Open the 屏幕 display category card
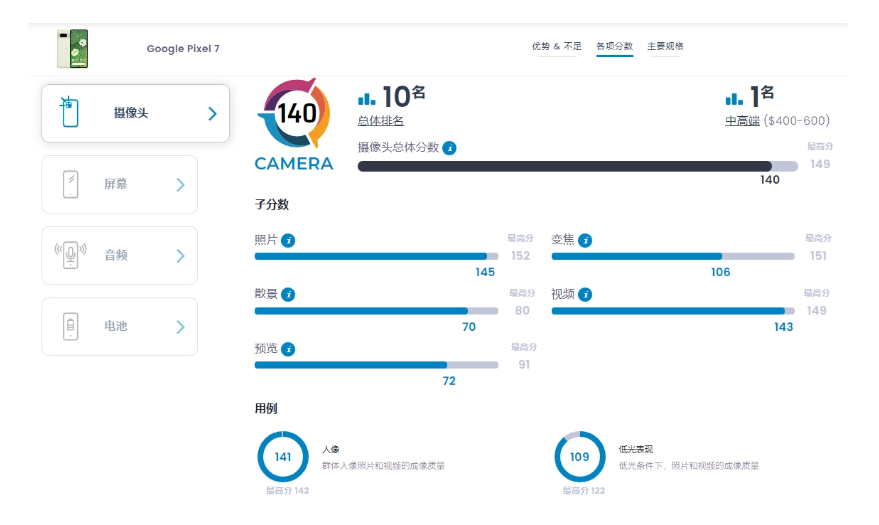Viewport: 879px width, 525px height. click(119, 184)
